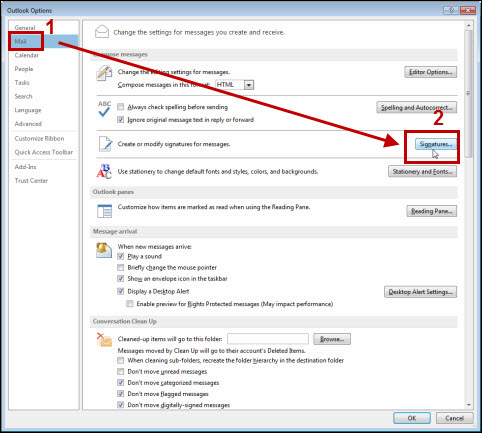Close the Outlook Options dialog
The width and height of the screenshot is (482, 433).
click(x=467, y=10)
